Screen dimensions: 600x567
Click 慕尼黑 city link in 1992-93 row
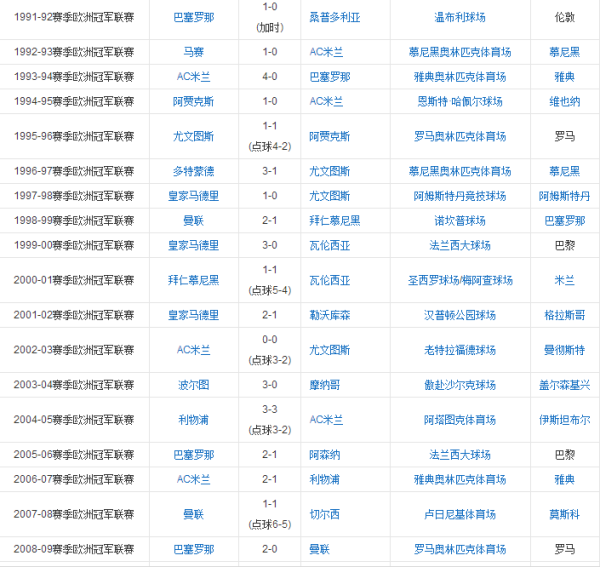[x=565, y=52]
